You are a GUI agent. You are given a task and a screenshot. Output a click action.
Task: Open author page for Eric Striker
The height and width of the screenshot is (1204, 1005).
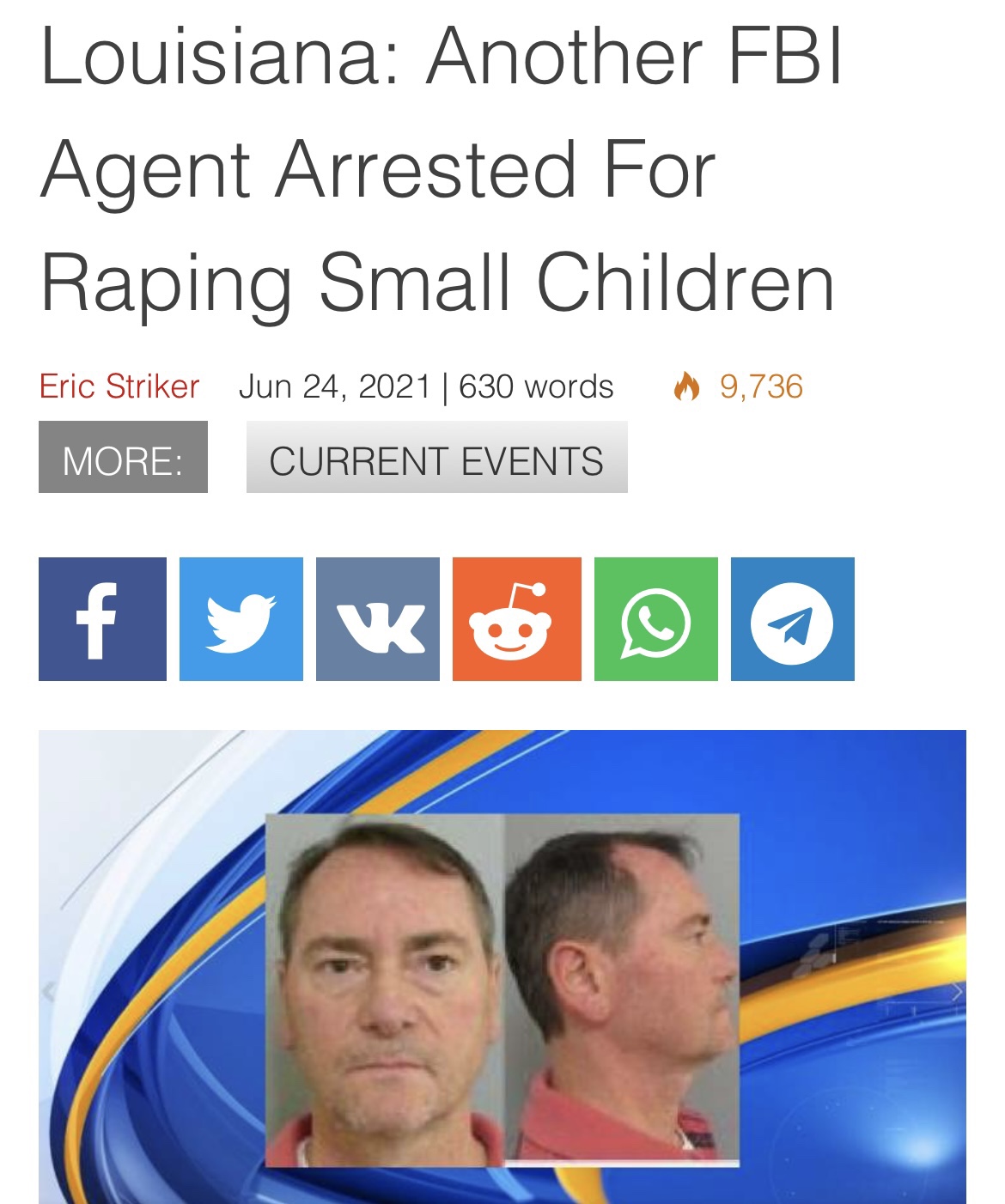[119, 386]
